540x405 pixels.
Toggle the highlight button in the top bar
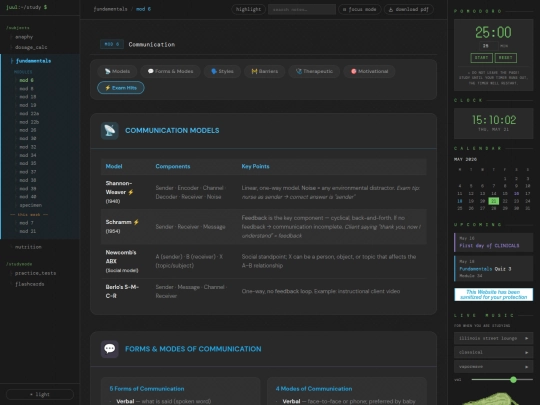pyautogui.click(x=248, y=9)
